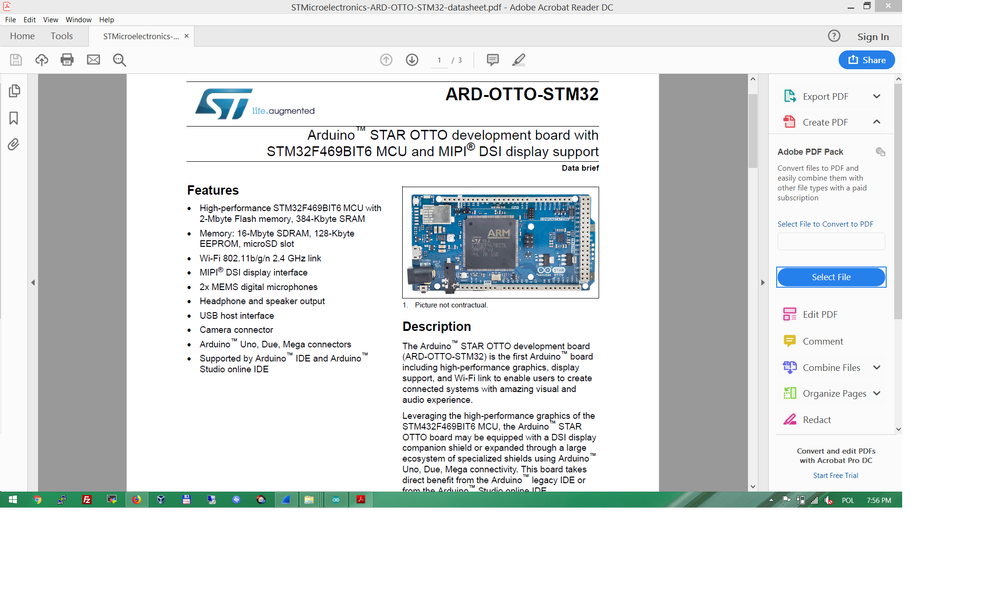The height and width of the screenshot is (613, 998).
Task: Switch to the Tools tab
Action: (x=62, y=36)
